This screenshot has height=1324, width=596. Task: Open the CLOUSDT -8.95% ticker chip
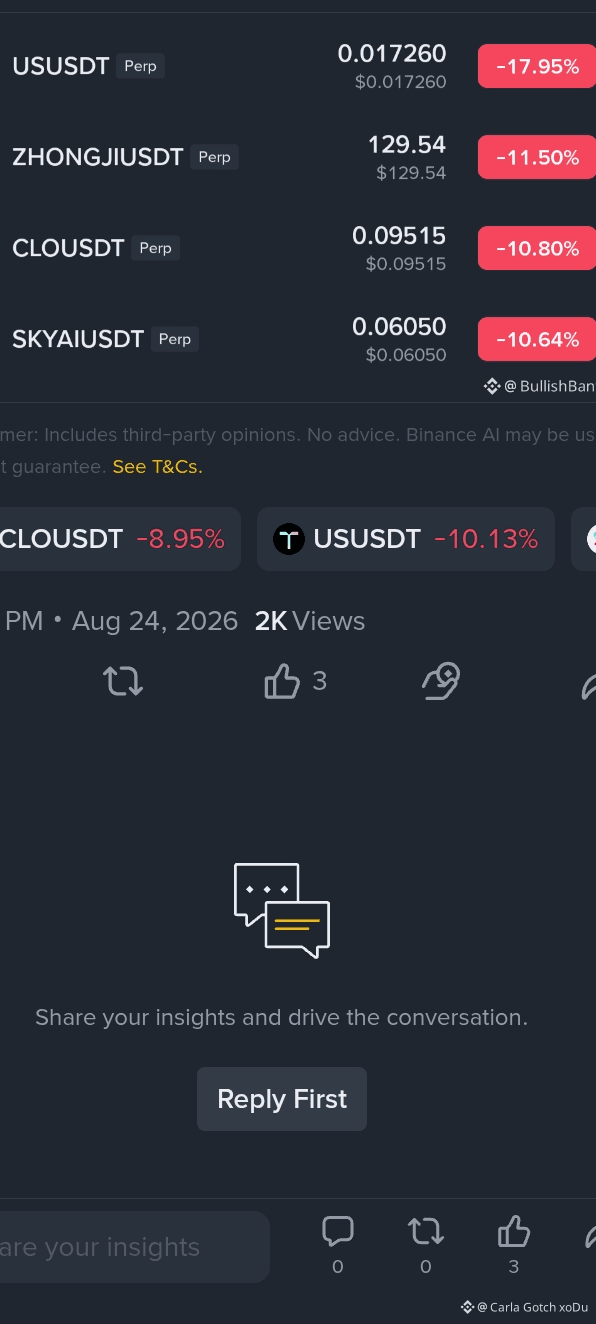click(x=118, y=539)
